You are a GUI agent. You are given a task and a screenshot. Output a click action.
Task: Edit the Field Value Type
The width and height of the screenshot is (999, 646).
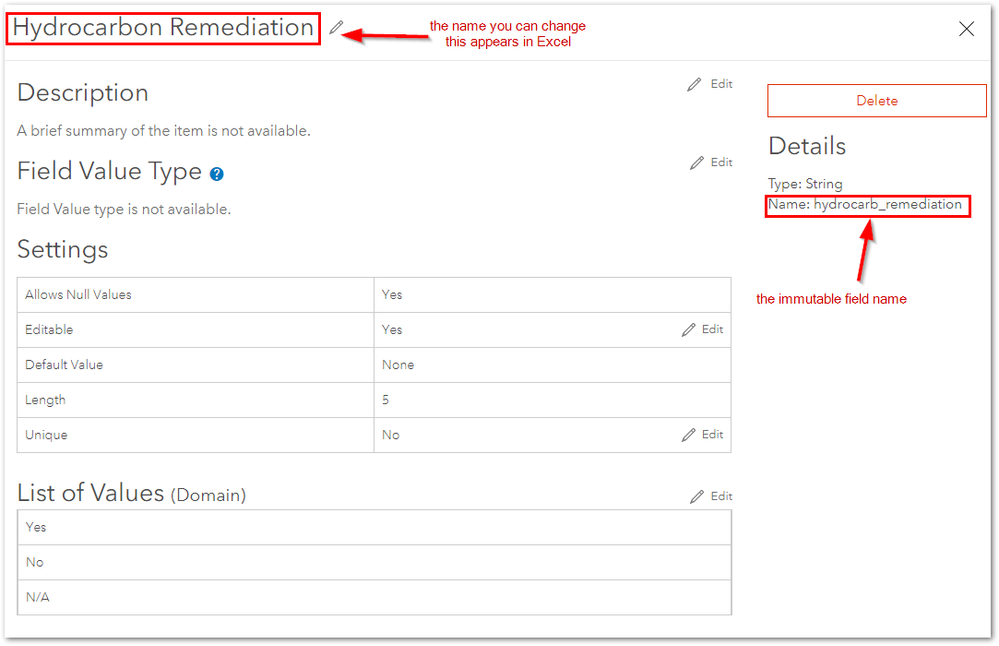(x=710, y=162)
